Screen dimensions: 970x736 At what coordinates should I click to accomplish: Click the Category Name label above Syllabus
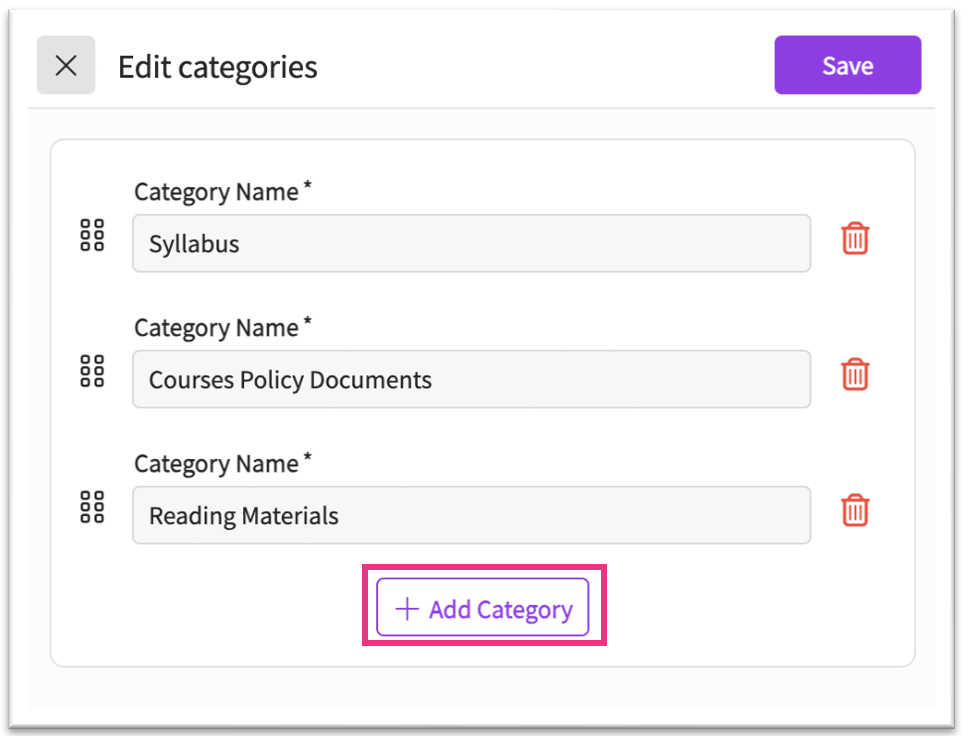click(216, 192)
